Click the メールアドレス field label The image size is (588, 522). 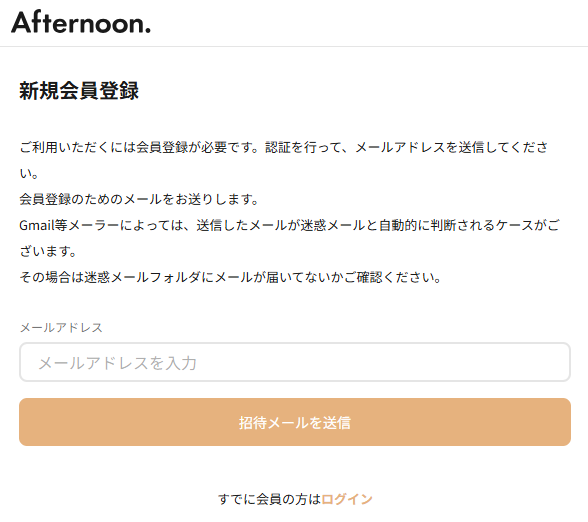[x=61, y=327]
